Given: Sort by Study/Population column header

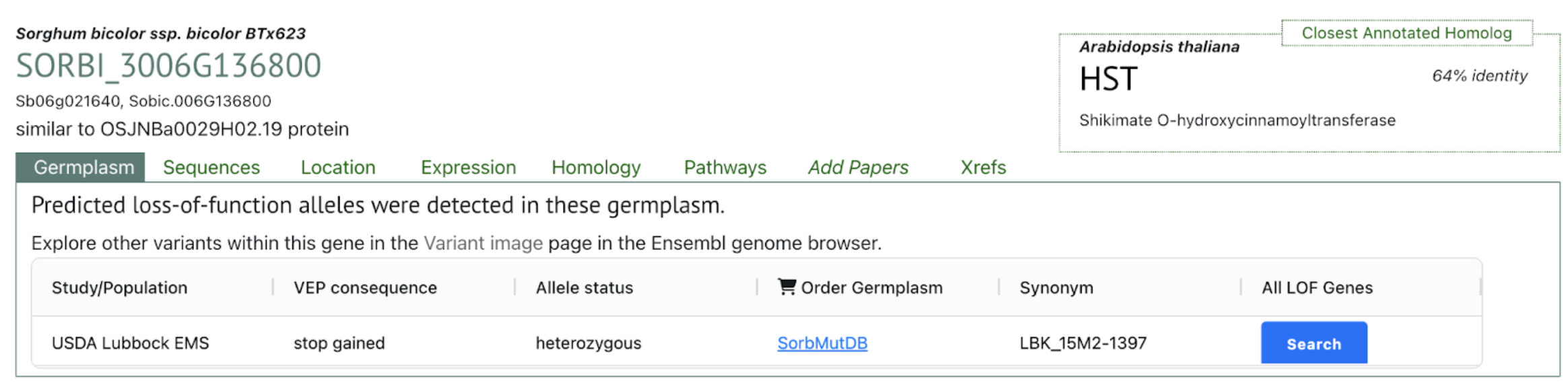Looking at the screenshot, I should (x=119, y=288).
